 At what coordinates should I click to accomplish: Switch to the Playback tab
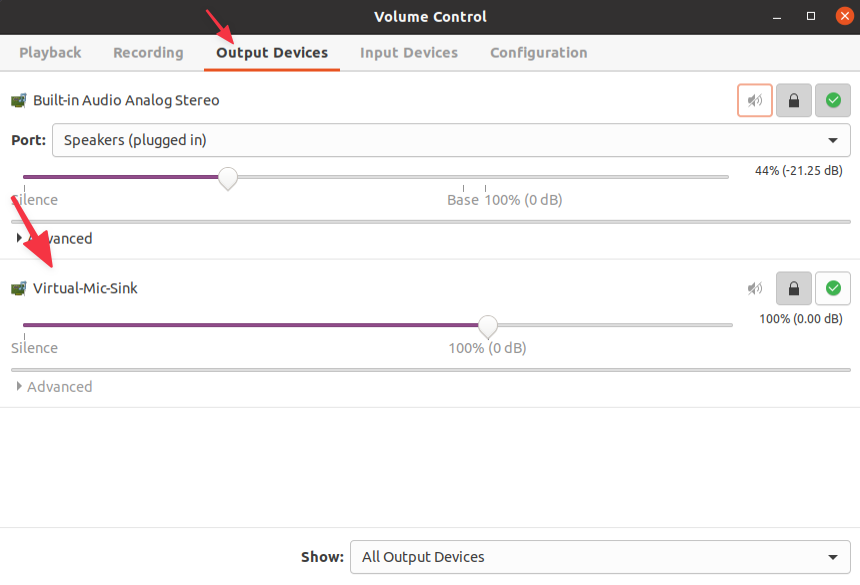pyautogui.click(x=50, y=53)
